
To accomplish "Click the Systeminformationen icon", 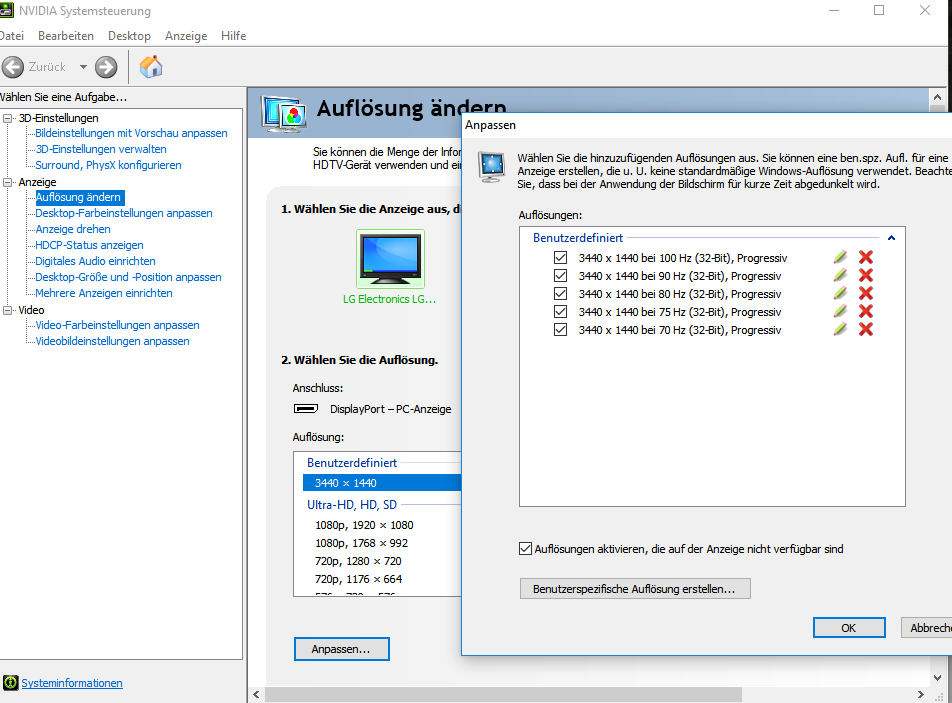I will 10,683.
